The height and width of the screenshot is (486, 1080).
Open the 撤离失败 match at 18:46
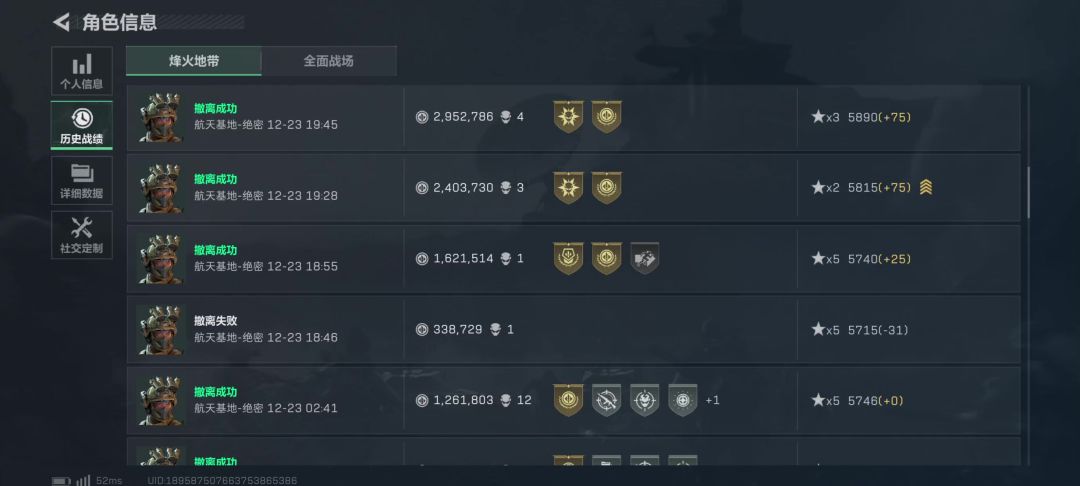[x=573, y=330]
